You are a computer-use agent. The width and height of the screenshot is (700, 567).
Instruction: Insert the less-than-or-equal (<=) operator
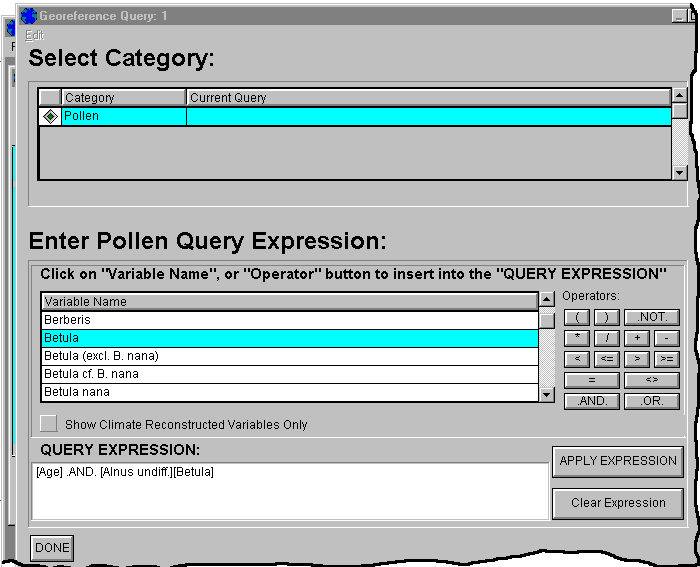pyautogui.click(x=606, y=359)
